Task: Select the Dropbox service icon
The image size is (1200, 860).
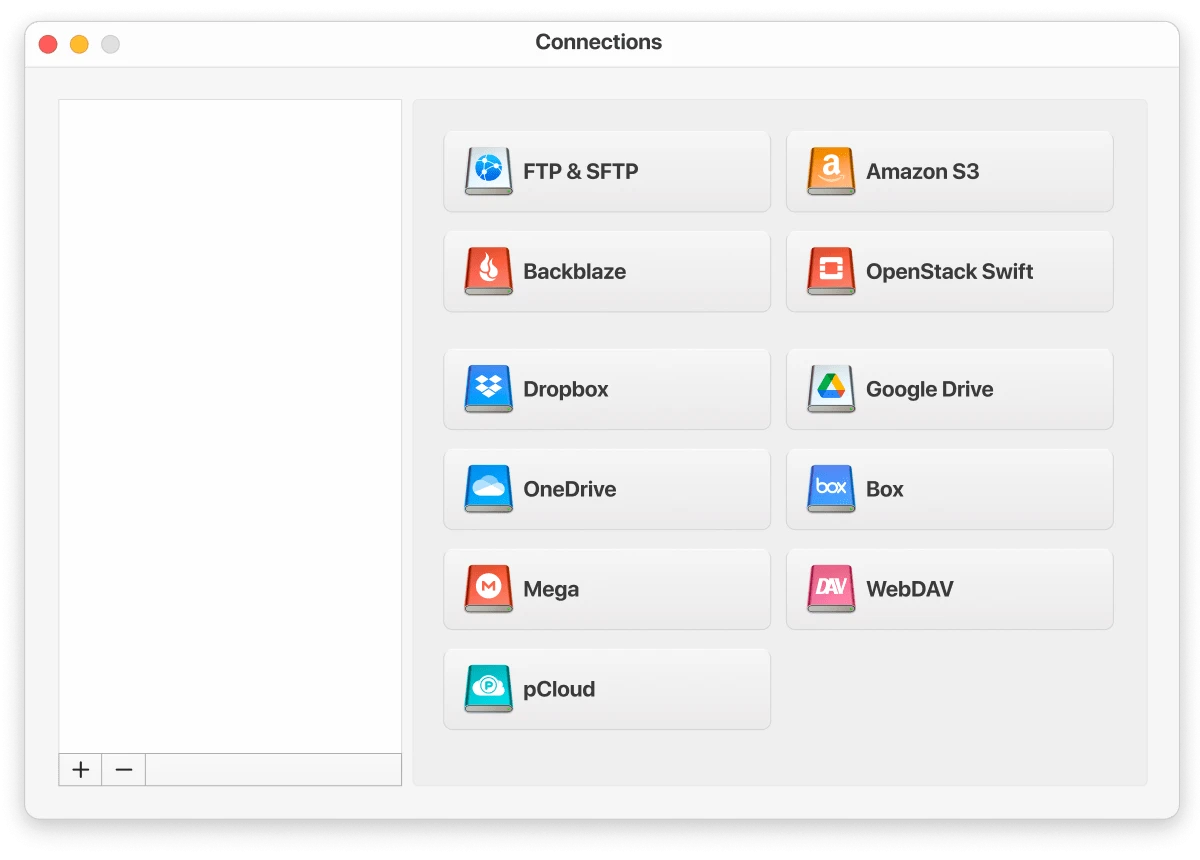Action: (x=487, y=389)
